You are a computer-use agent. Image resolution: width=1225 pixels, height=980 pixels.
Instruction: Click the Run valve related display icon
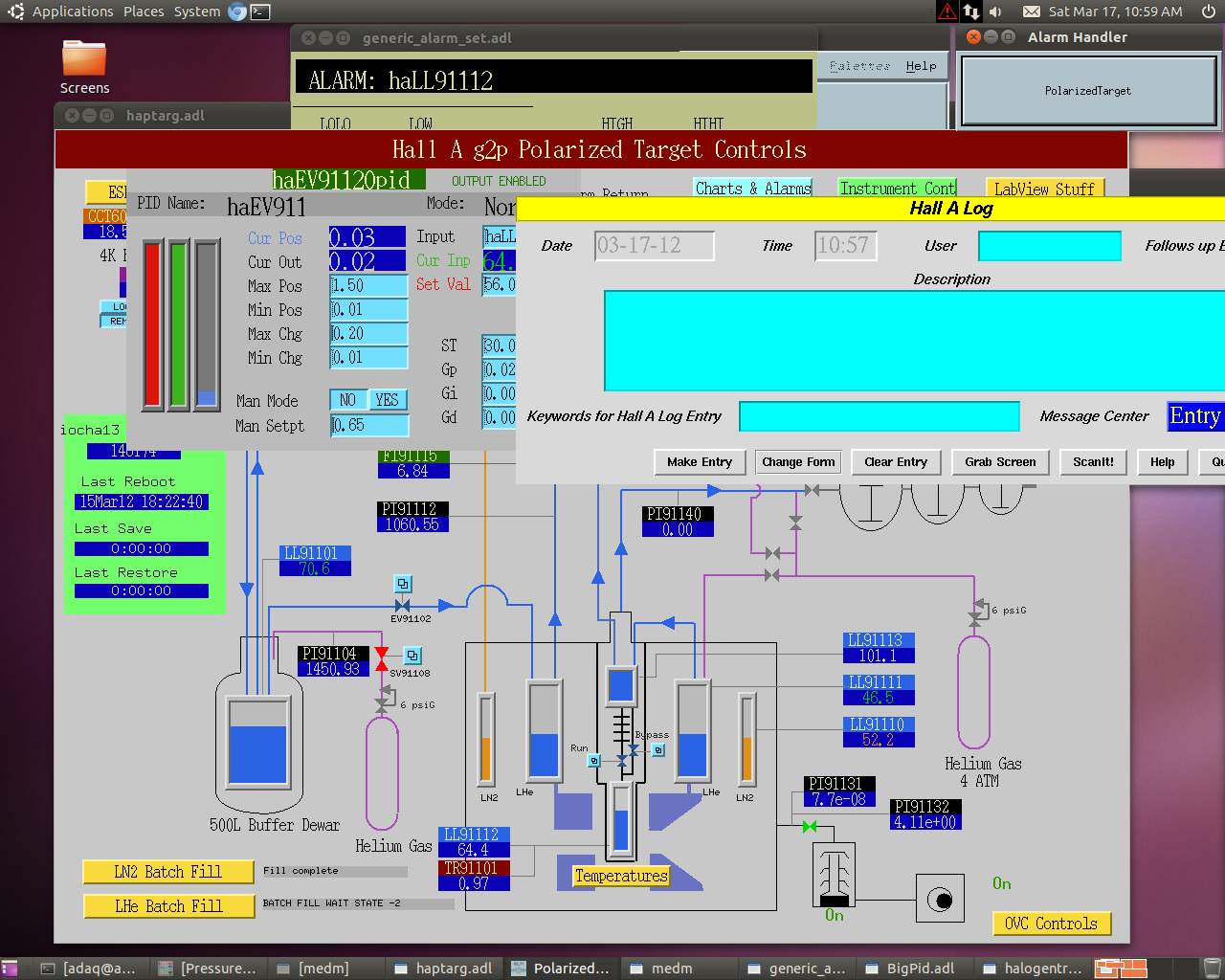point(594,761)
